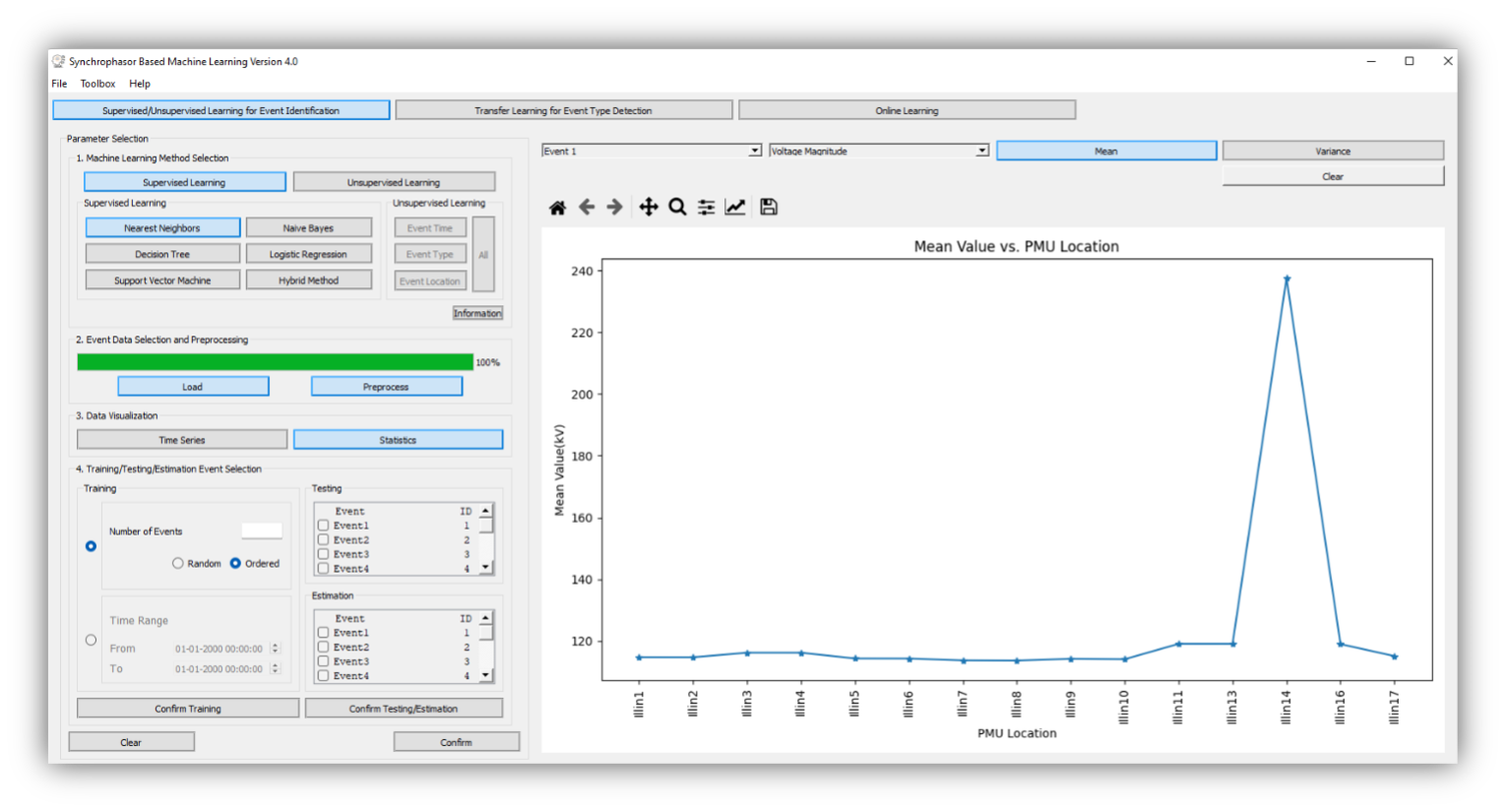
Task: Select the Time Range radio option
Action: coord(92,640)
